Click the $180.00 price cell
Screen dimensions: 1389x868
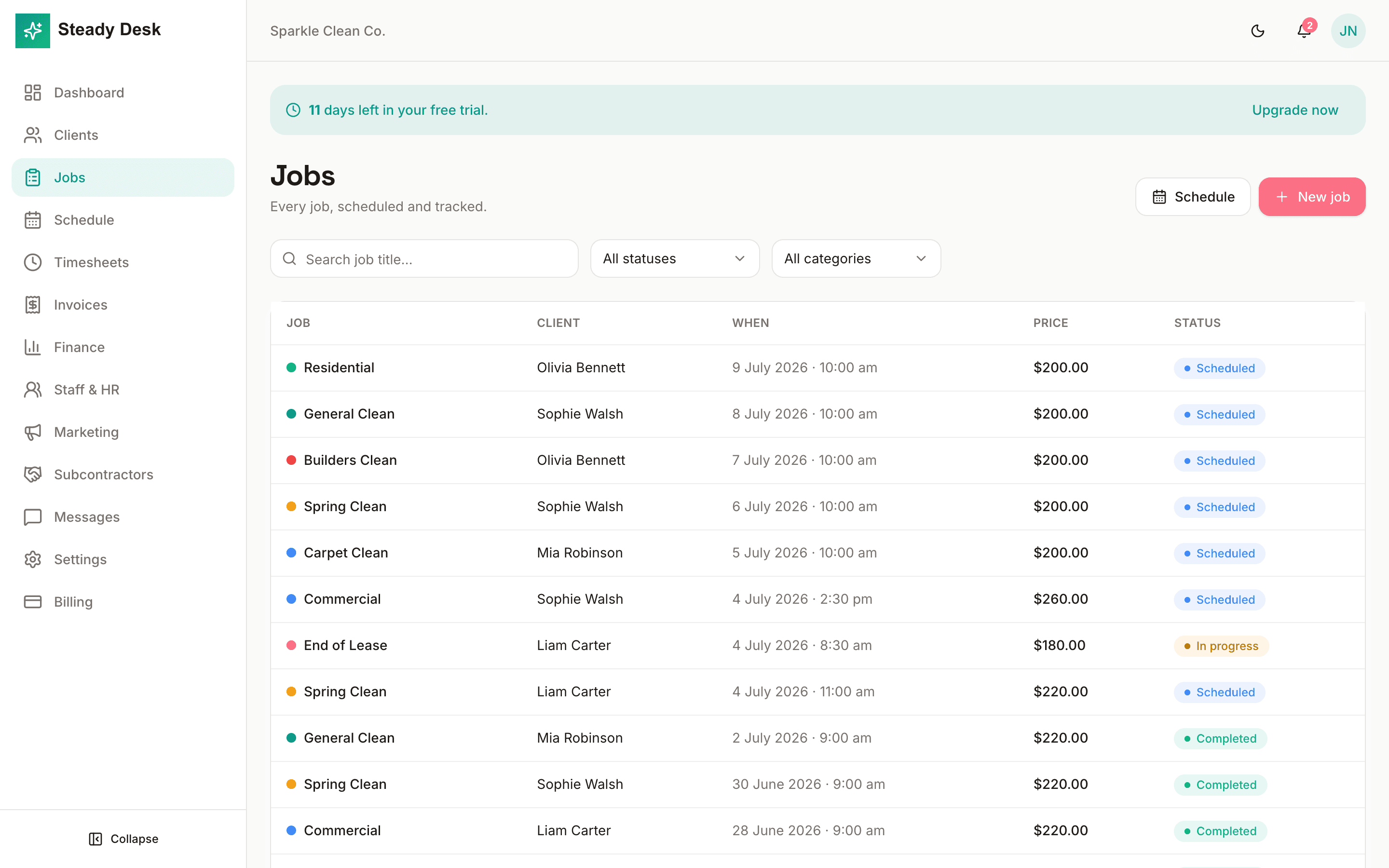(x=1059, y=645)
